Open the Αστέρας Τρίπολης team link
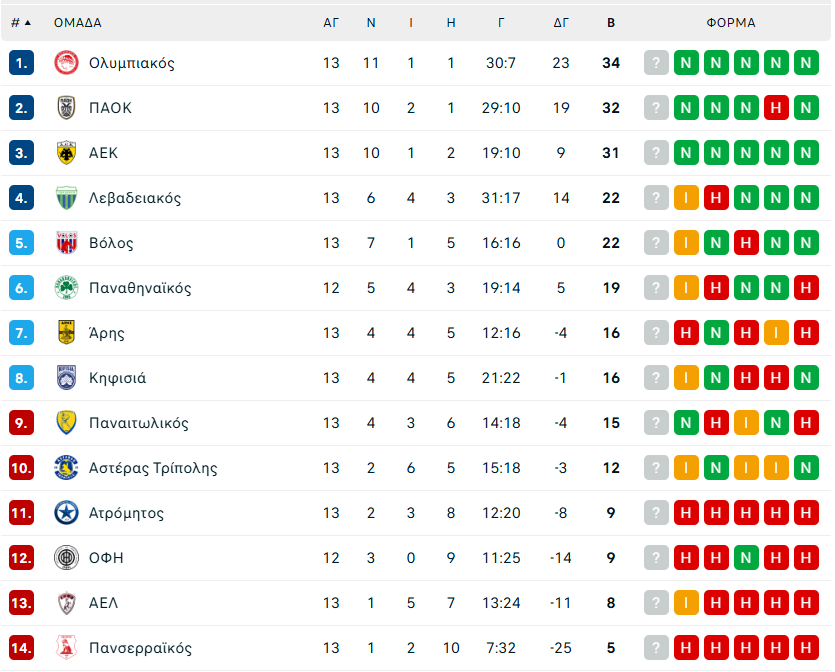This screenshot has width=835, height=672. pos(153,468)
